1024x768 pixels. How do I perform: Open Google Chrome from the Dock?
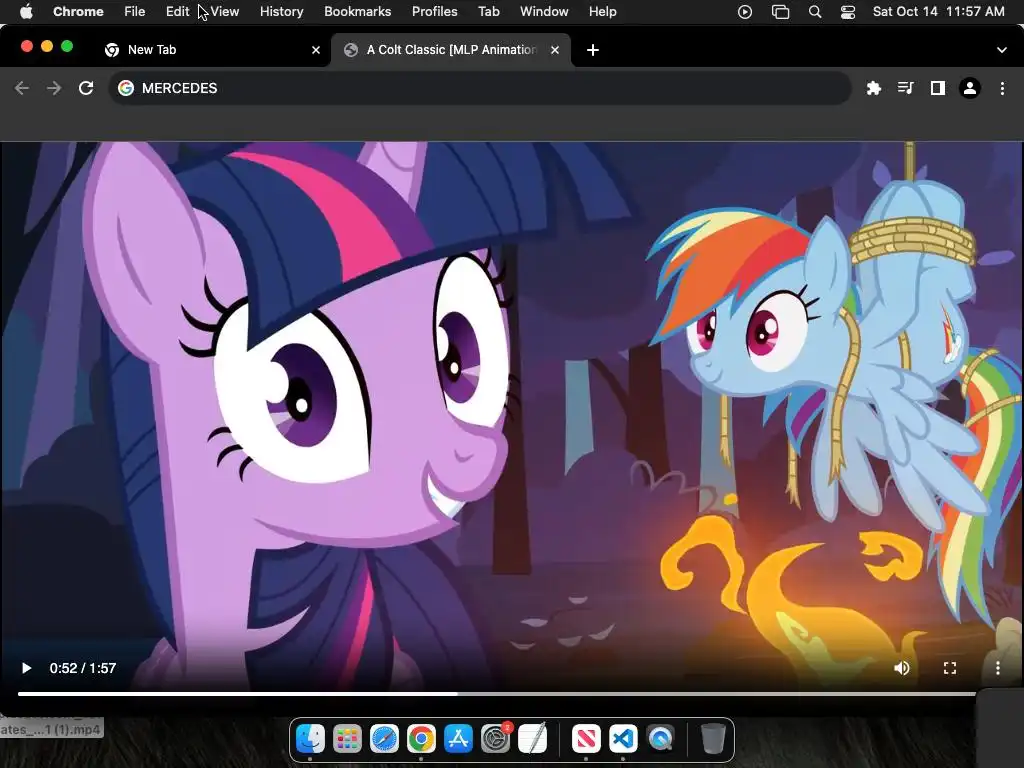[x=421, y=739]
